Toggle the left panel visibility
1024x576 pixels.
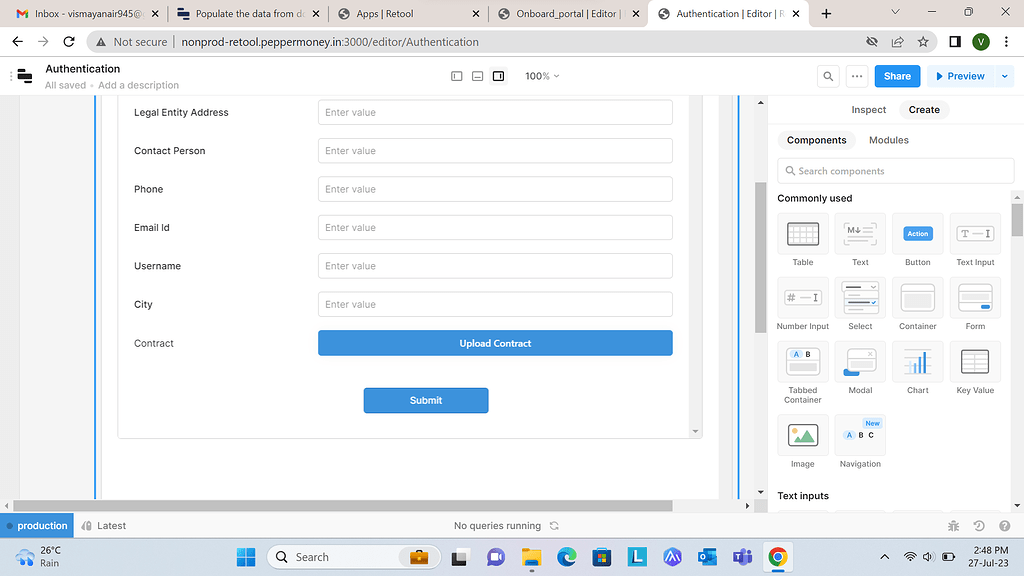coord(456,76)
